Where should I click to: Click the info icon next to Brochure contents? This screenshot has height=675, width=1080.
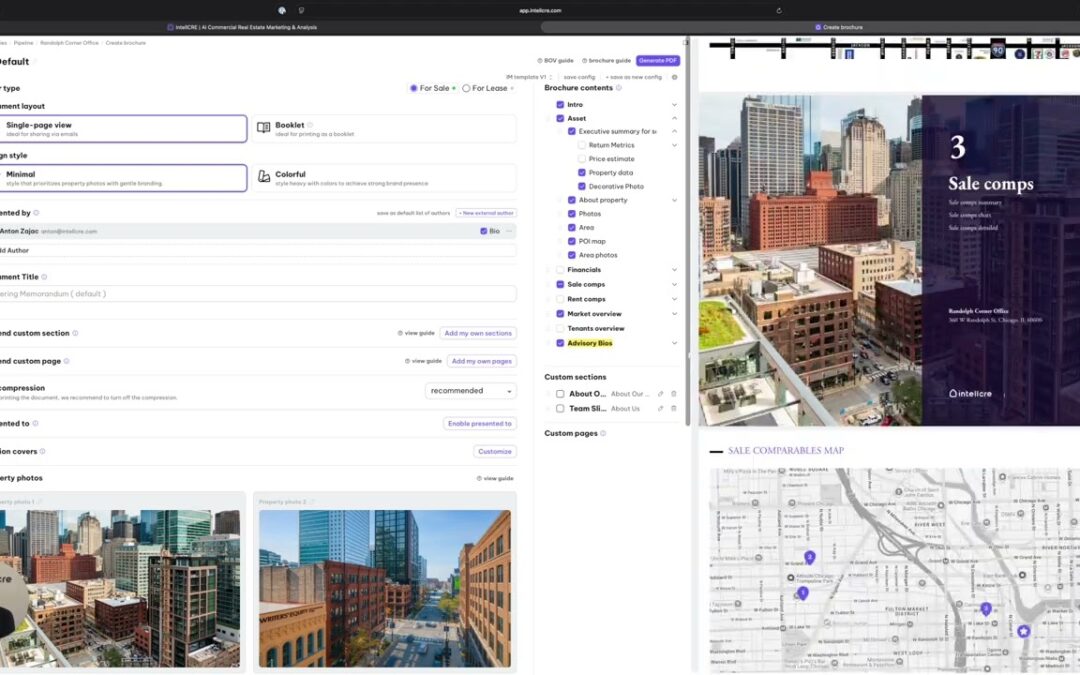[619, 88]
